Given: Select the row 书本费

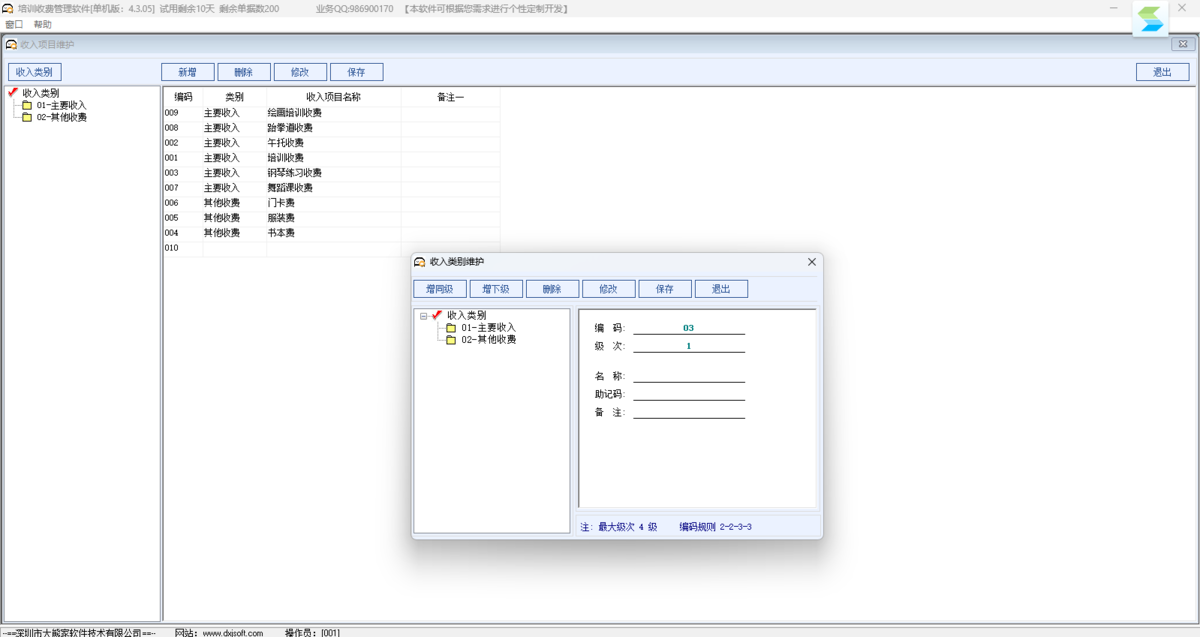Looking at the screenshot, I should tap(332, 233).
